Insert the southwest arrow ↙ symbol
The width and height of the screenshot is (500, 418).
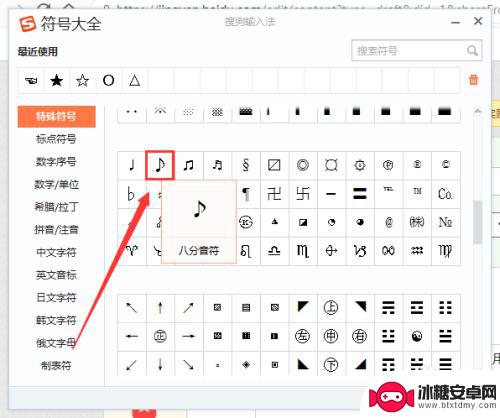point(132,364)
